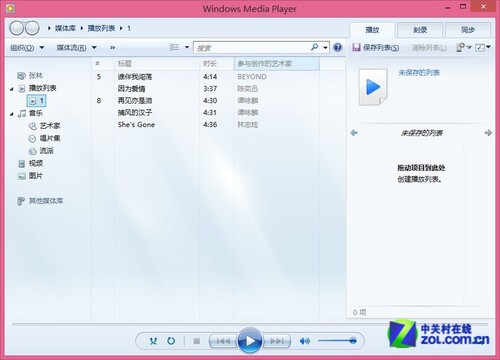The width and height of the screenshot is (500, 360).
Task: Open the playback device options dropdown arrow
Action: 469,47
